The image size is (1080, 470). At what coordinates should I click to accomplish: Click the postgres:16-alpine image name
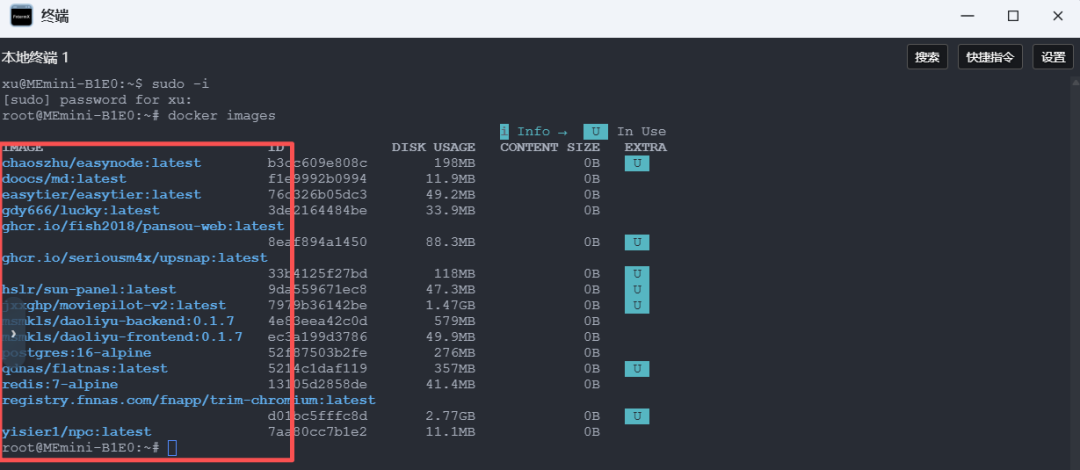point(76,353)
